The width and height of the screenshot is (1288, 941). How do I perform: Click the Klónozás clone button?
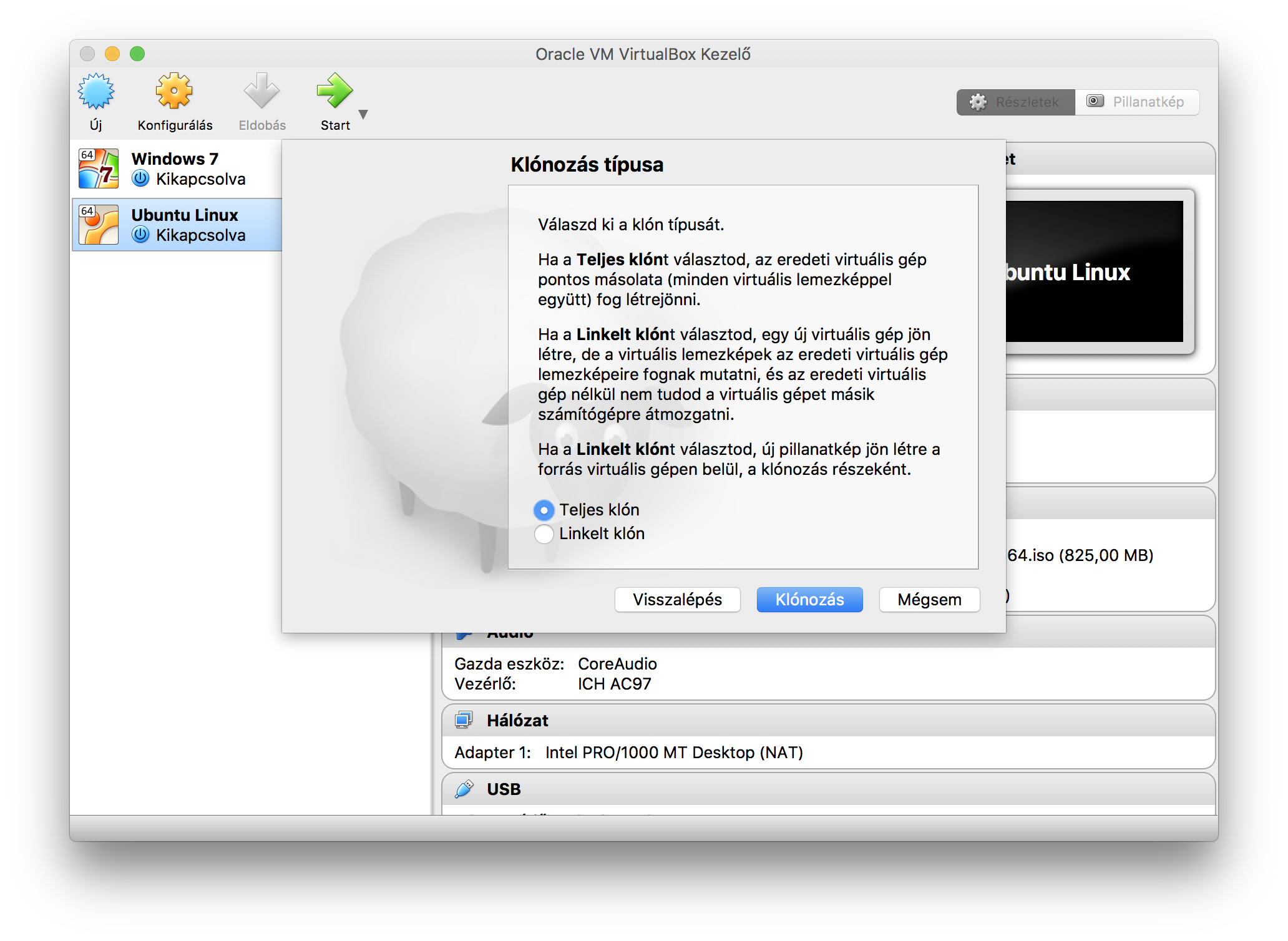coord(809,600)
